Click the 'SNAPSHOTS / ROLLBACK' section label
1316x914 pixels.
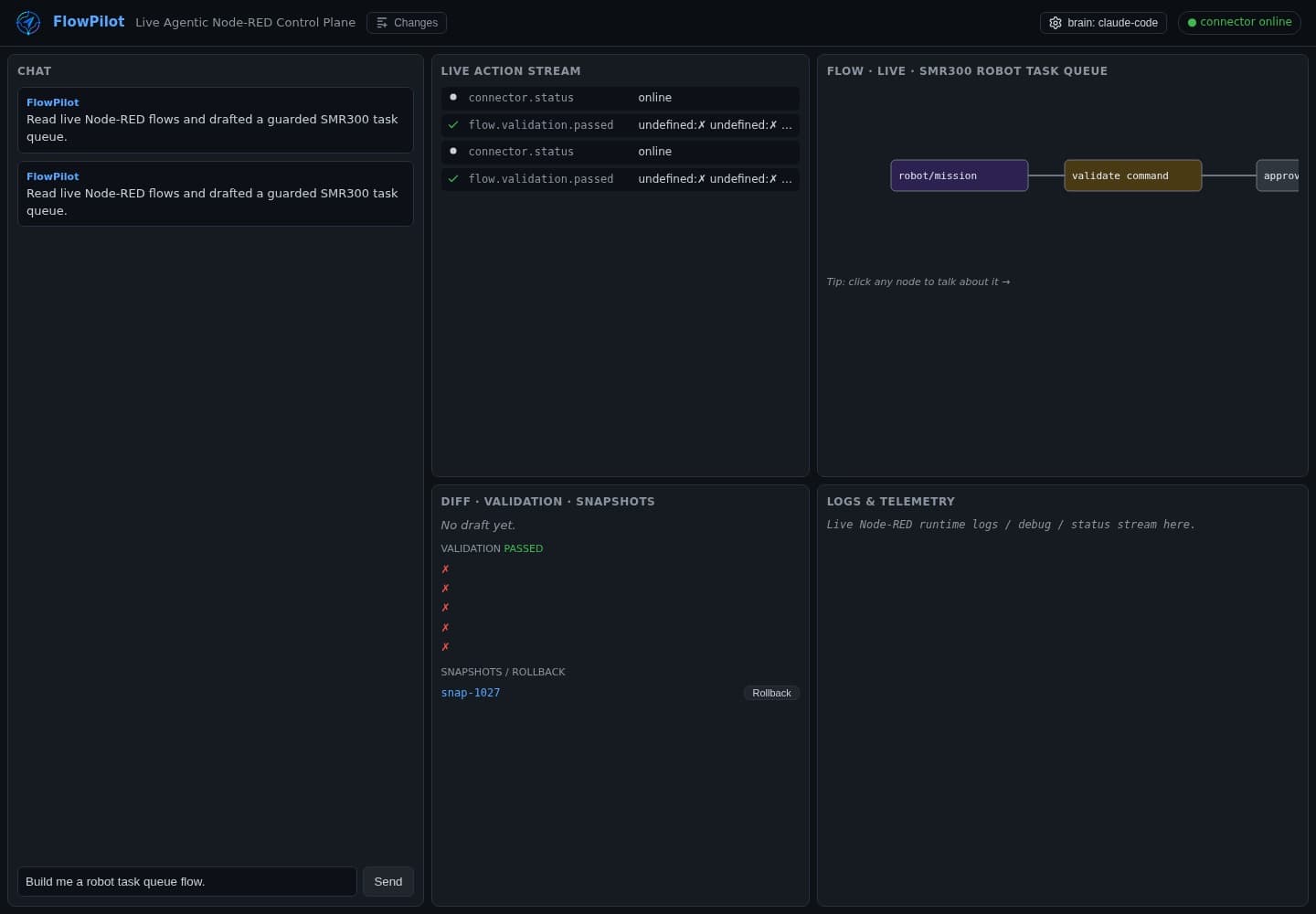[x=504, y=672]
